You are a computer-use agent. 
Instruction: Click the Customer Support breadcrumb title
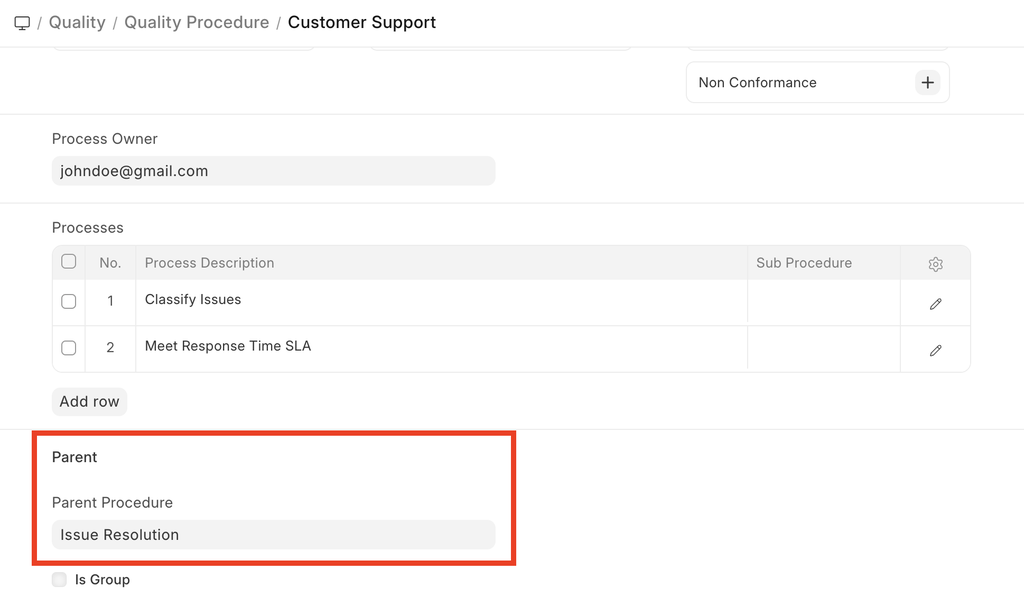click(361, 23)
